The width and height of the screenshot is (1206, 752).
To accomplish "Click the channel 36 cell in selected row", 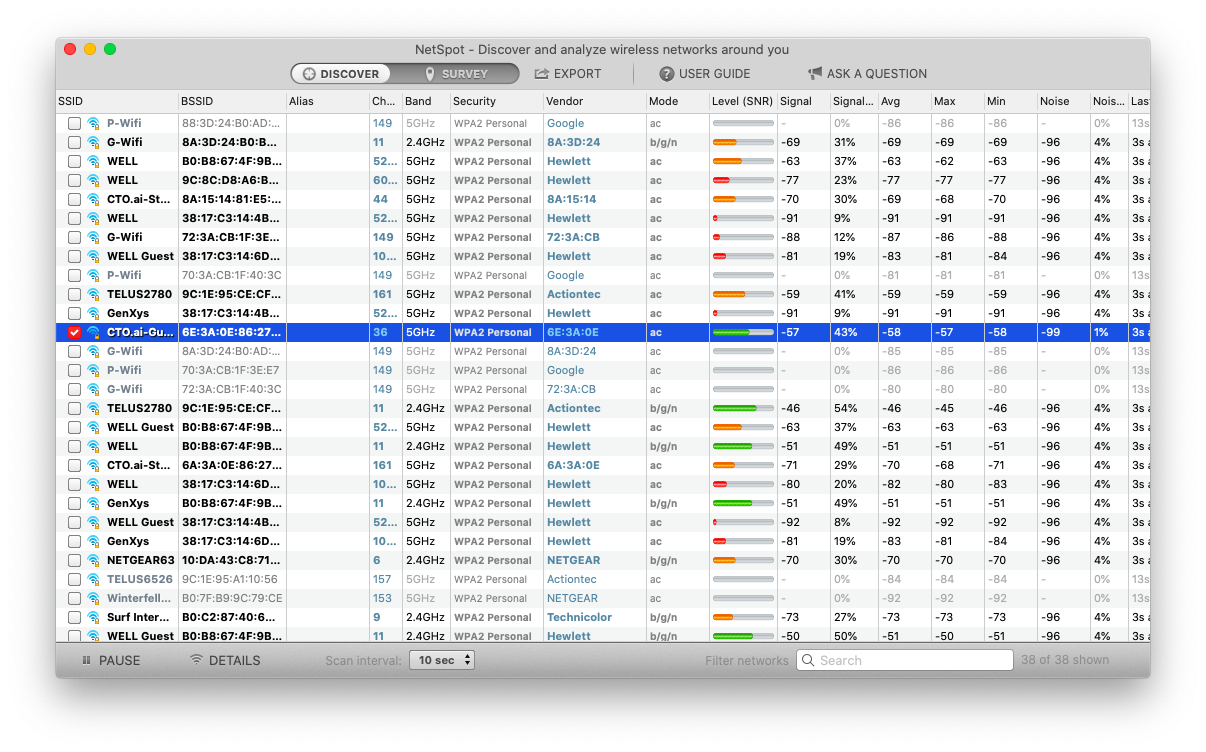I will pos(380,332).
